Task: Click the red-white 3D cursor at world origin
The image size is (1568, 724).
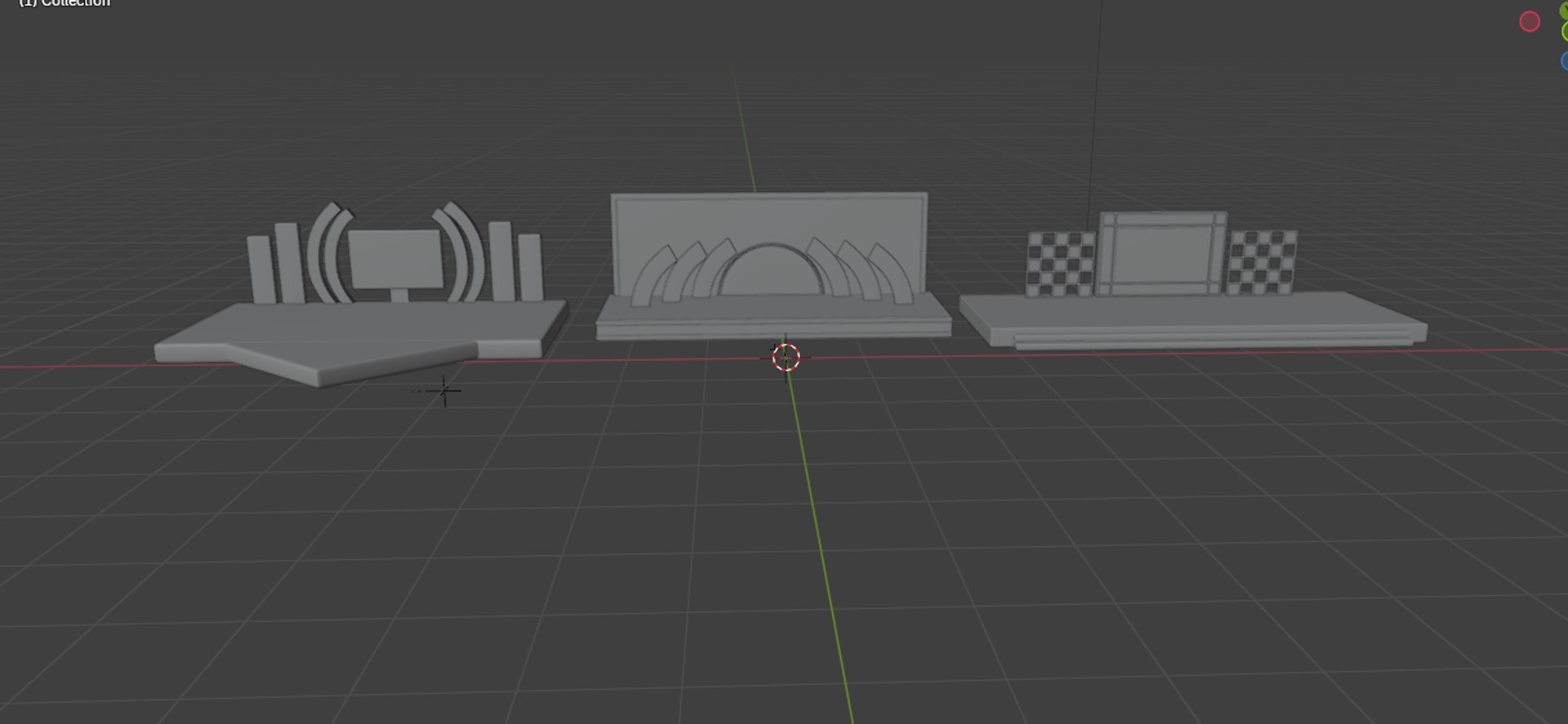Action: (x=786, y=358)
